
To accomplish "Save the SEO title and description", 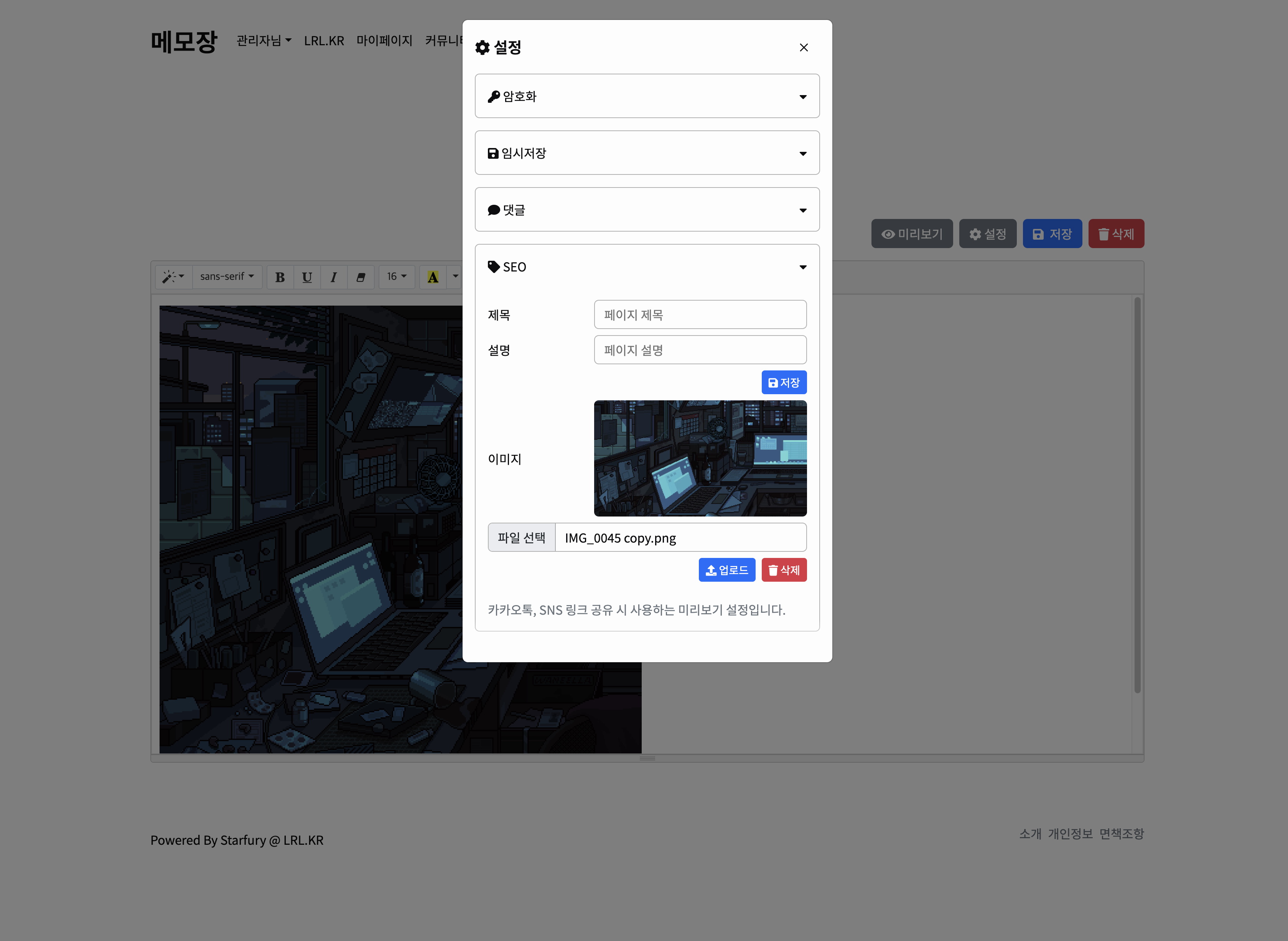I will (x=783, y=382).
